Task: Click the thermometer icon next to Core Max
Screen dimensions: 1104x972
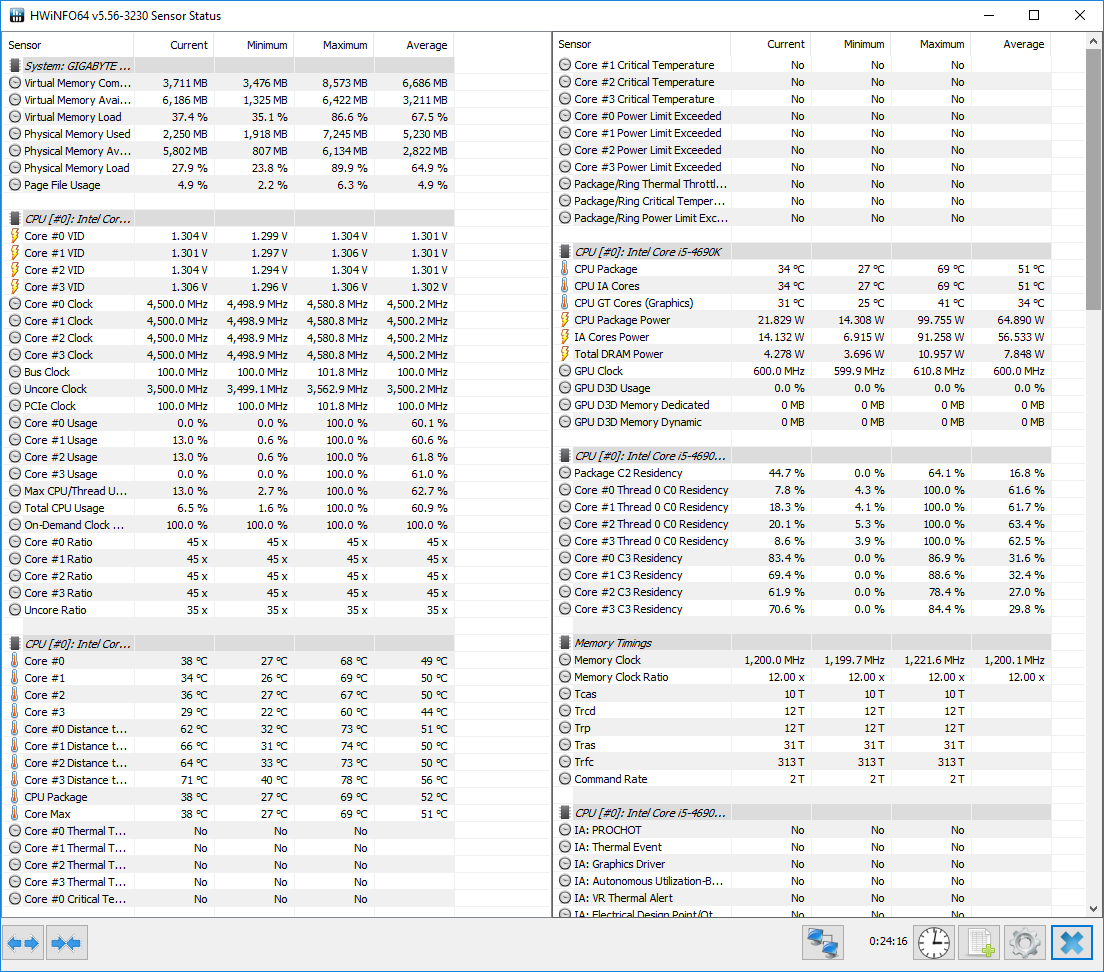Action: point(15,814)
